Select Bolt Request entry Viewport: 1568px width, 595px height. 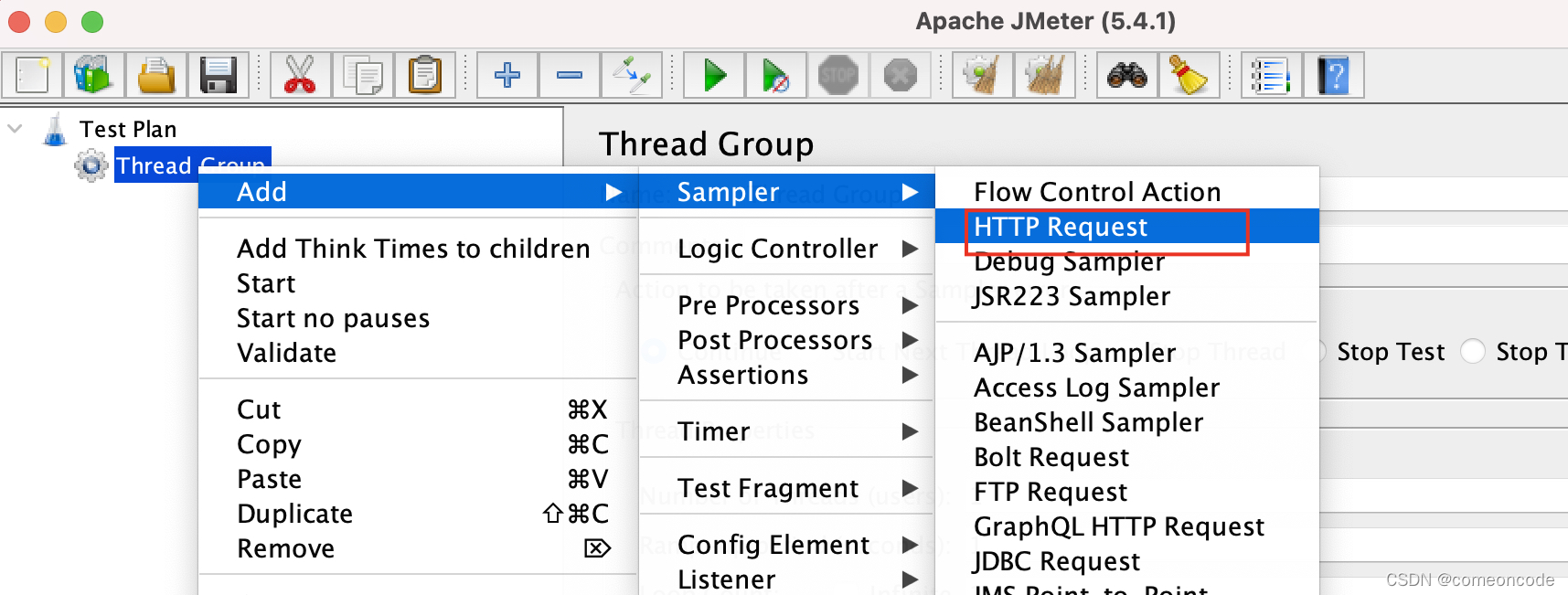pyautogui.click(x=1127, y=457)
